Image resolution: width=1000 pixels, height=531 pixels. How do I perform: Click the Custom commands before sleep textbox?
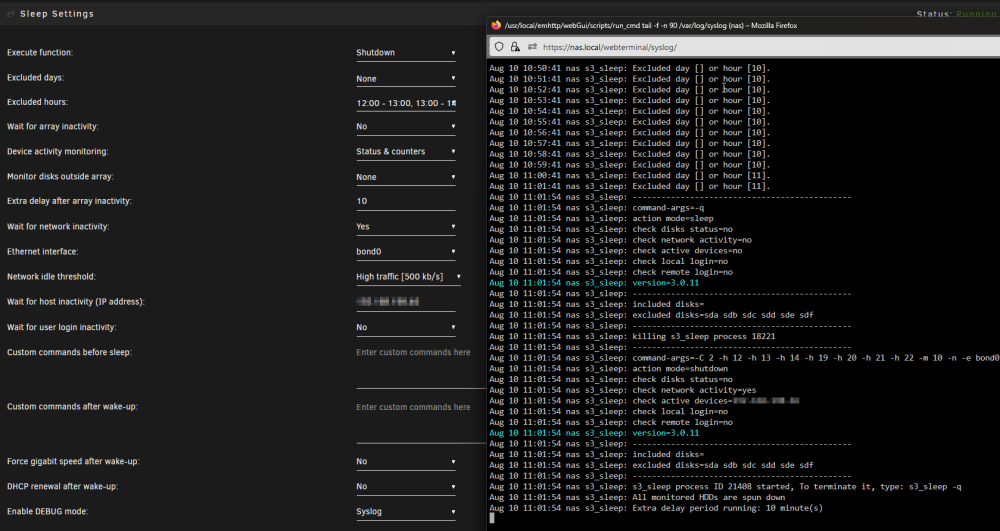[421, 367]
